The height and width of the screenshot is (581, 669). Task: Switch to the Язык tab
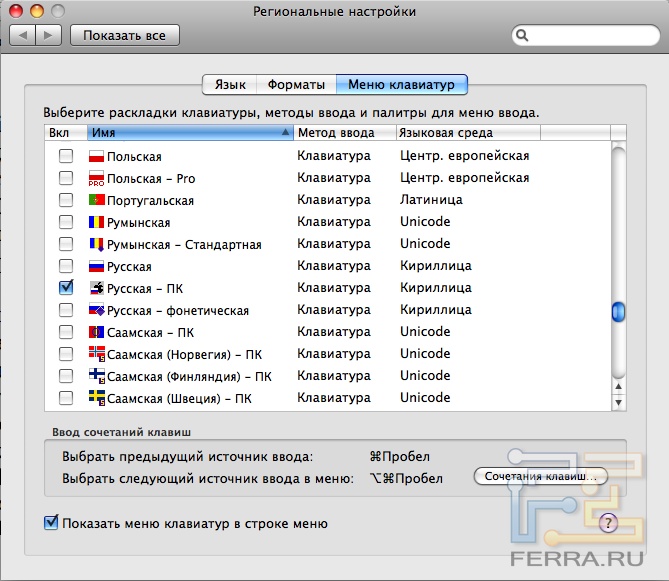click(228, 85)
